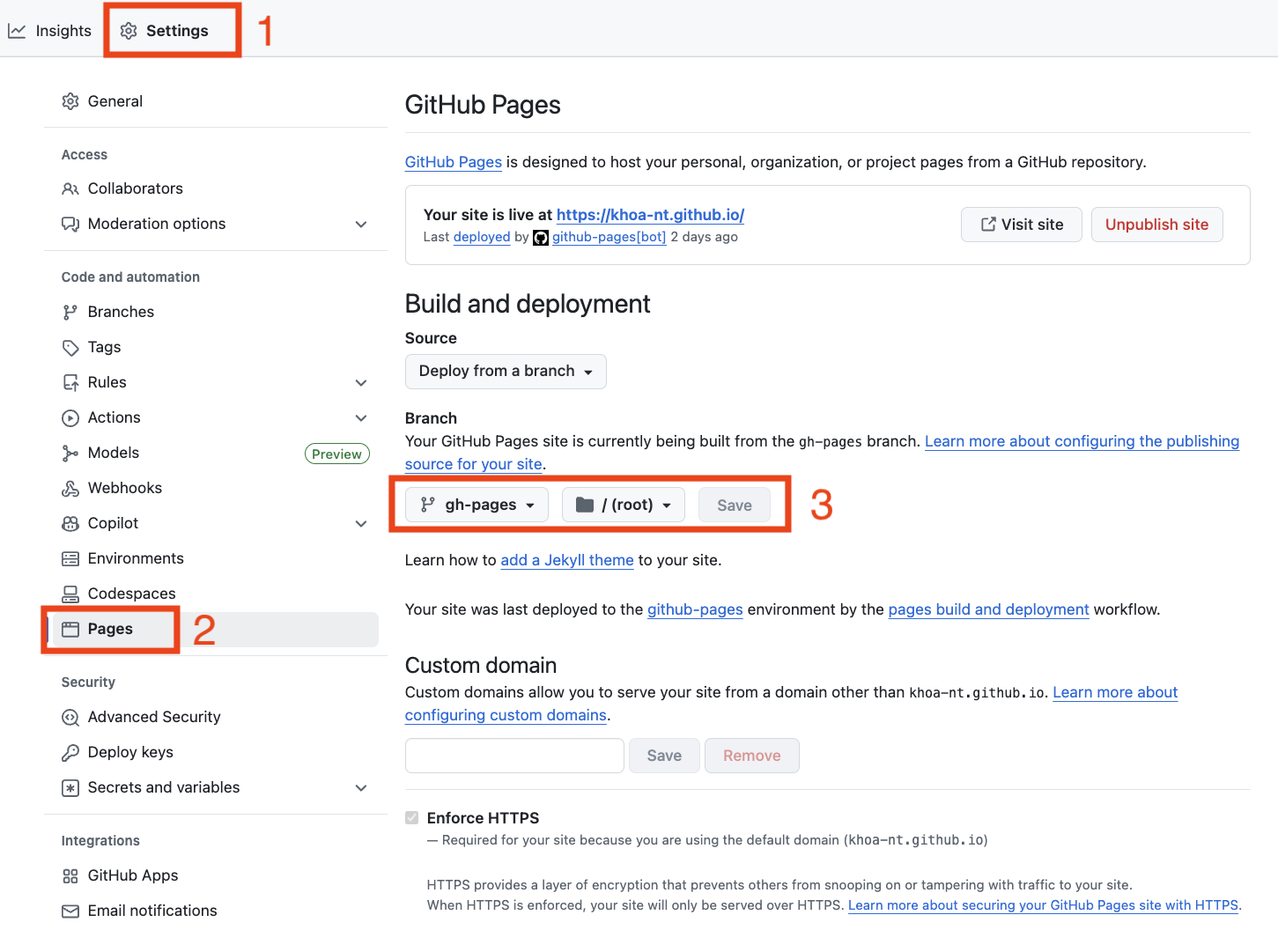Open the Settings tab
This screenshot has height=952, width=1278.
165,31
